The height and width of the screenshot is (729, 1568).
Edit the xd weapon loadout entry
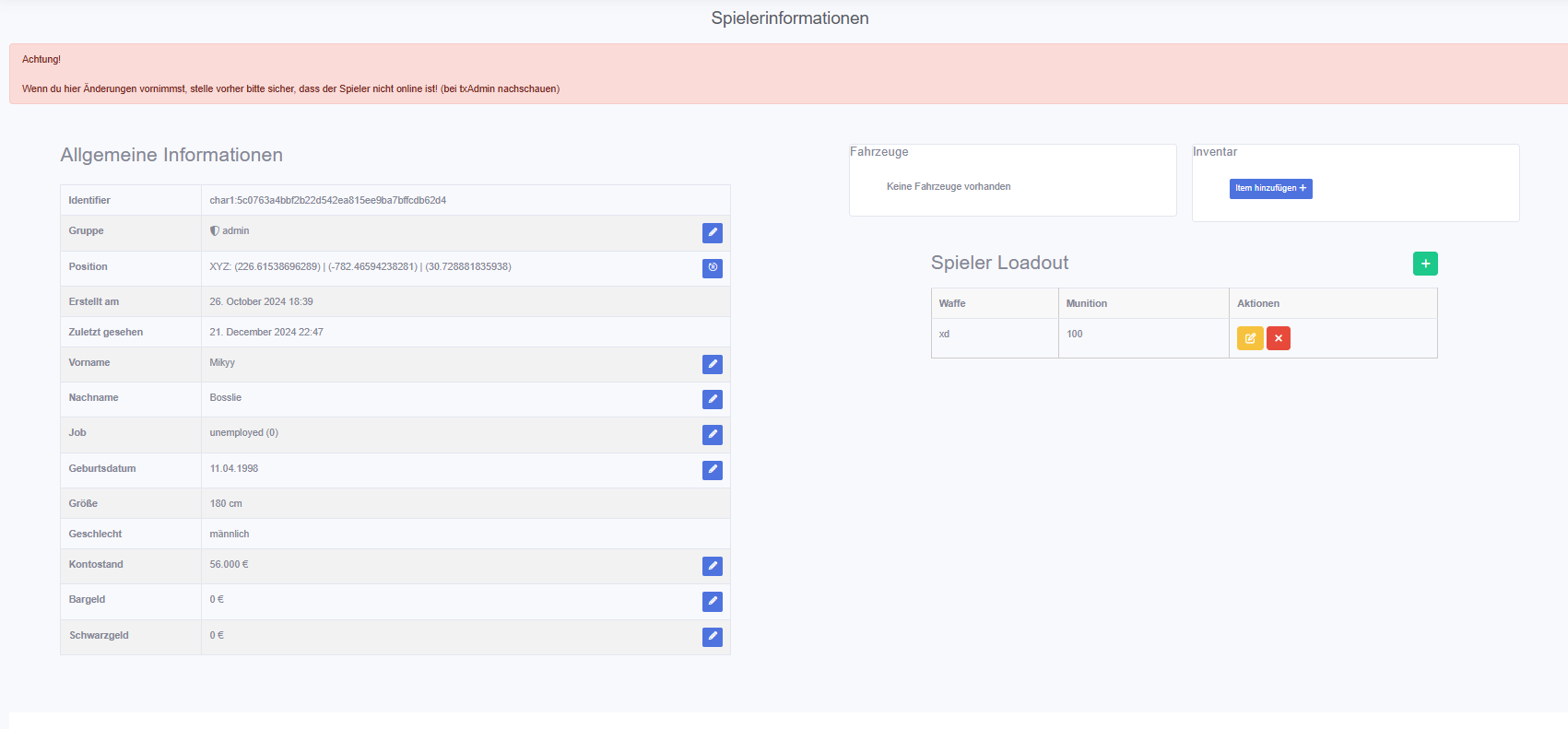pyautogui.click(x=1249, y=338)
